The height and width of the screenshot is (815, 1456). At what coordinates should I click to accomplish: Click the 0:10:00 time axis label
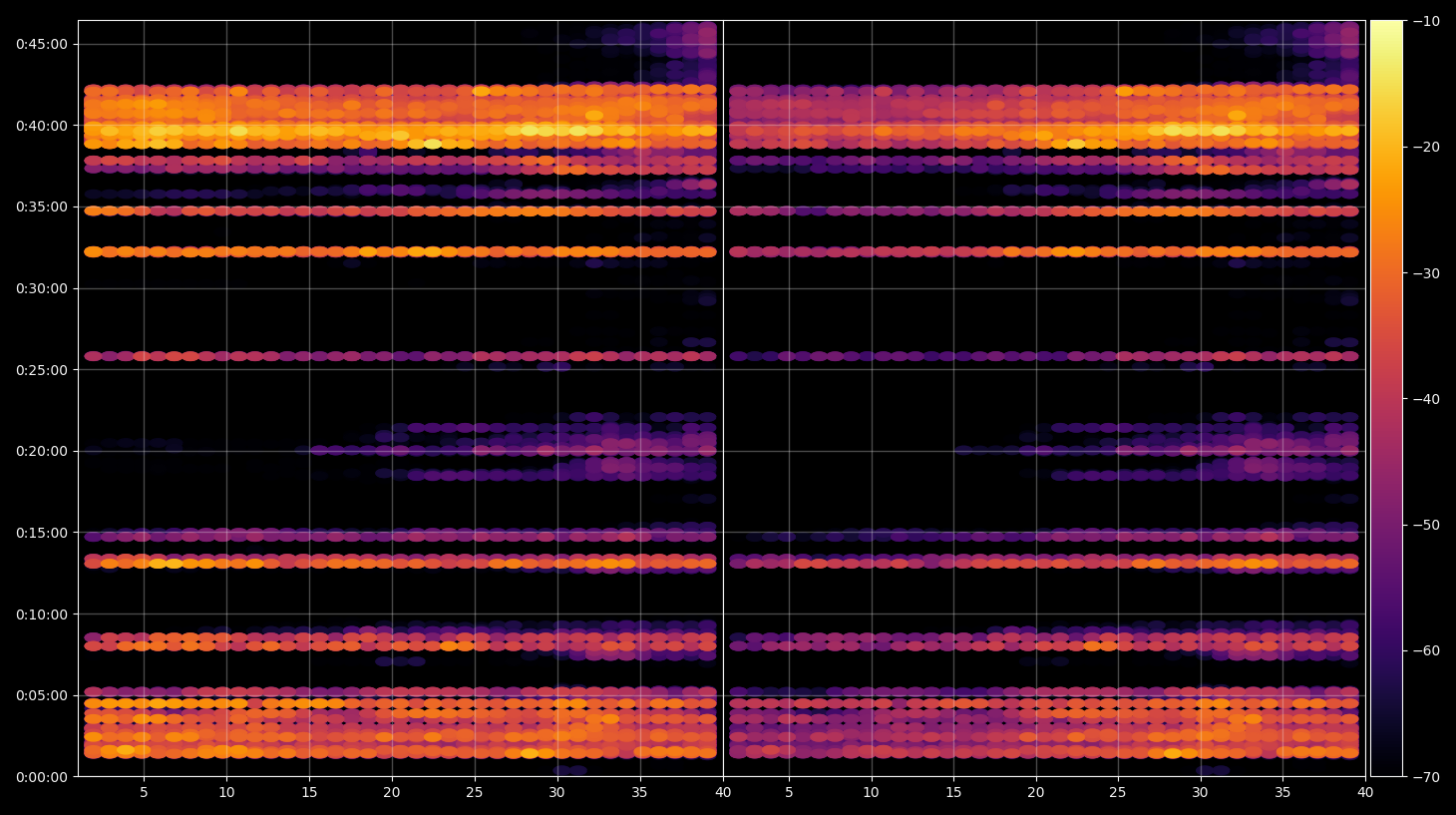tap(42, 614)
